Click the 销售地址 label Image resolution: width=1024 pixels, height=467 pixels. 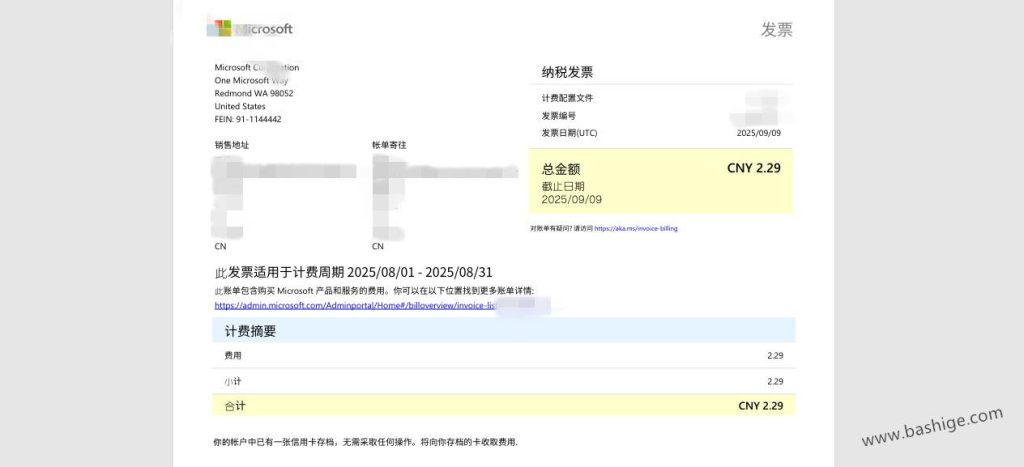[x=231, y=146]
